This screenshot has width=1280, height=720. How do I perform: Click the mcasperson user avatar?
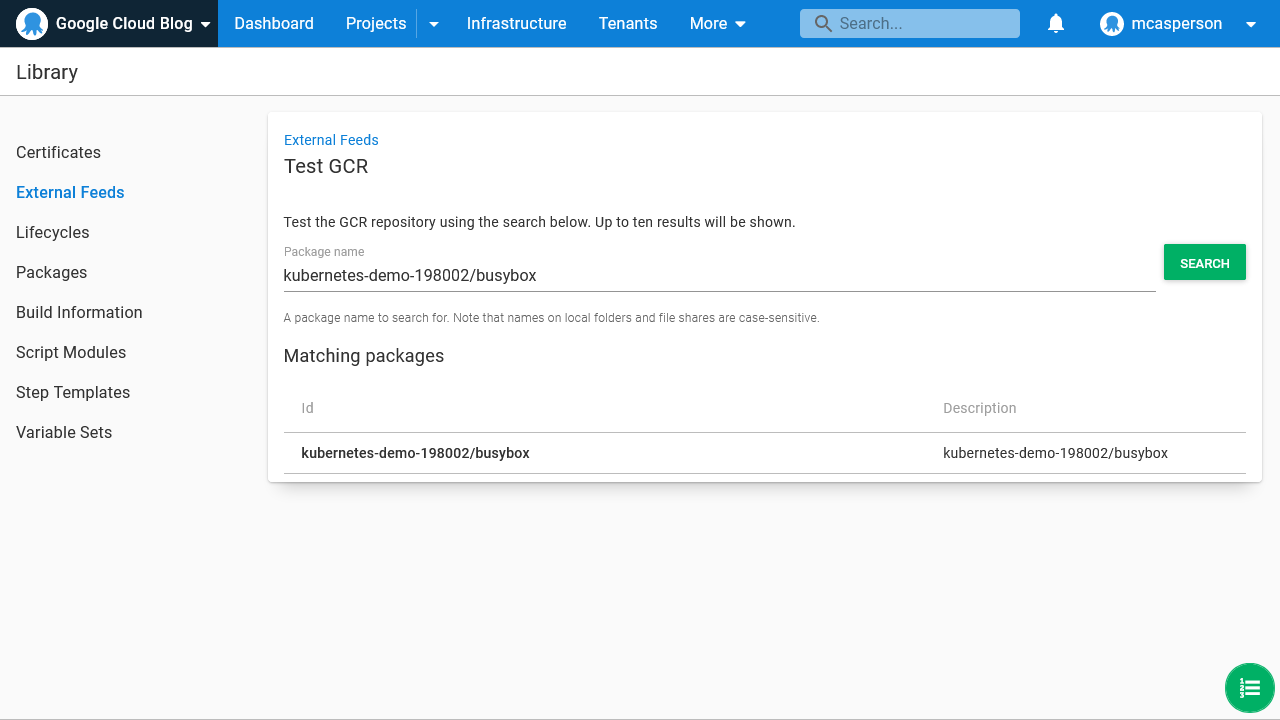point(1112,23)
